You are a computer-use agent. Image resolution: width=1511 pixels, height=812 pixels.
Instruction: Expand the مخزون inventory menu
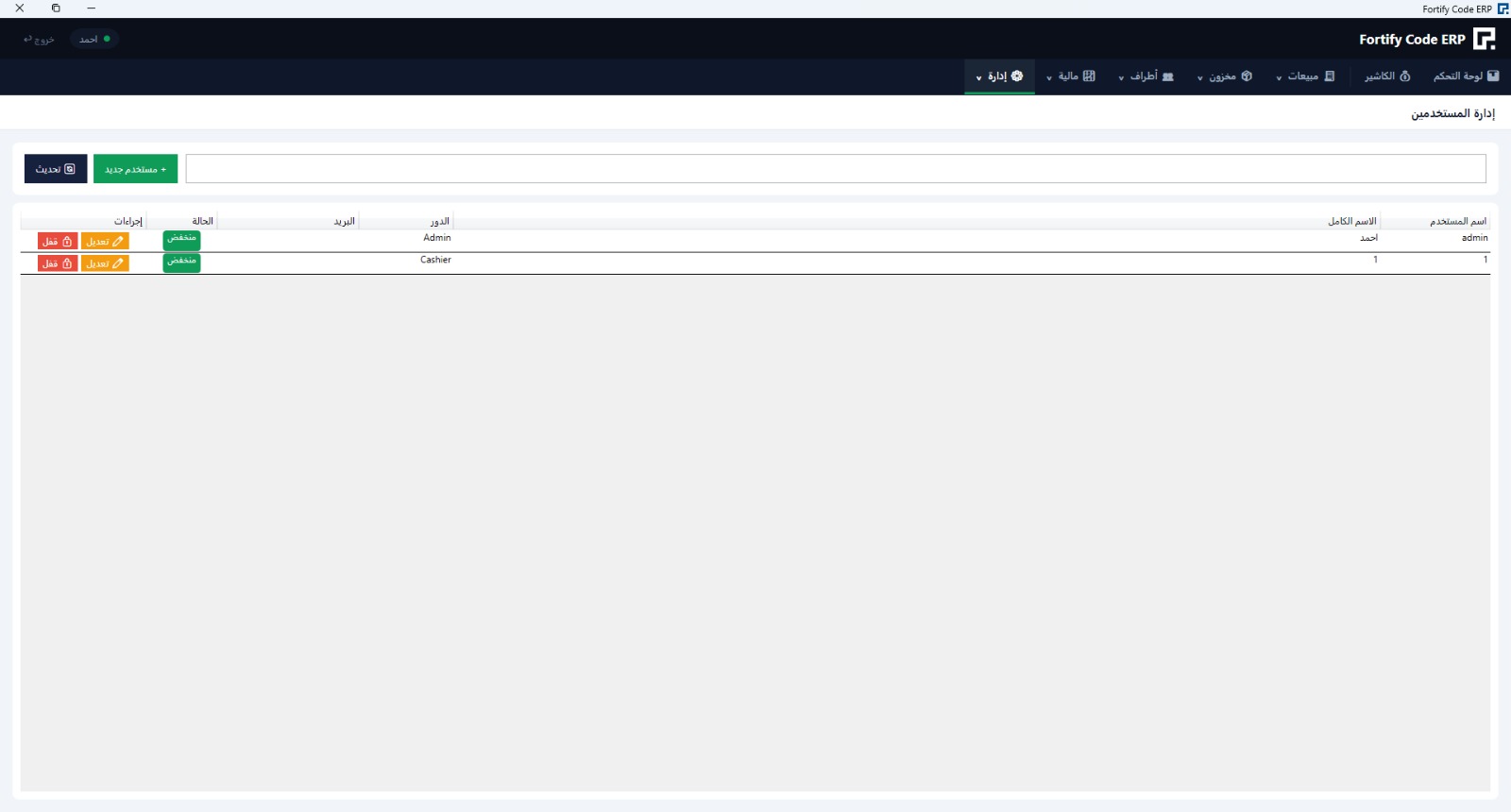click(1225, 76)
